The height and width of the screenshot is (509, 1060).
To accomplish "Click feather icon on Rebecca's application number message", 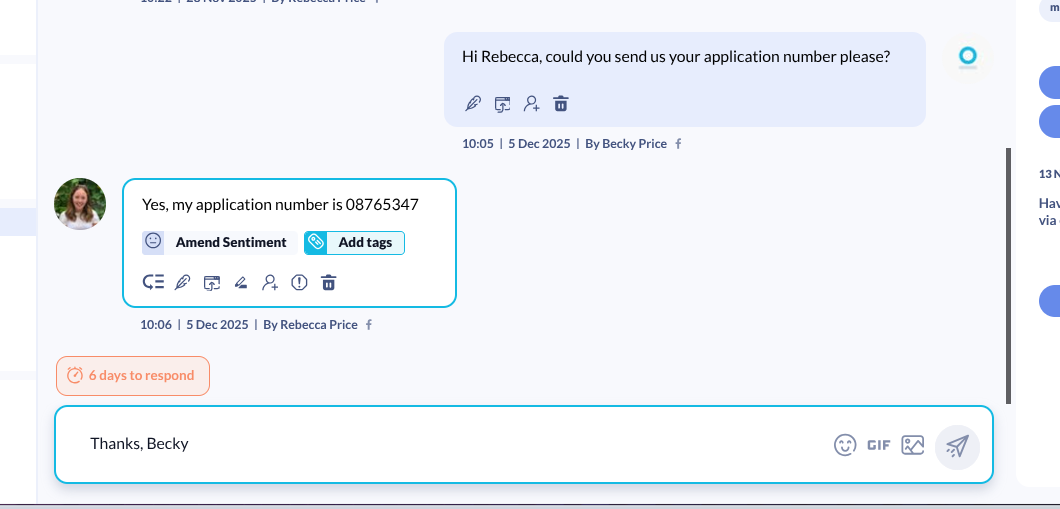I will (x=183, y=283).
